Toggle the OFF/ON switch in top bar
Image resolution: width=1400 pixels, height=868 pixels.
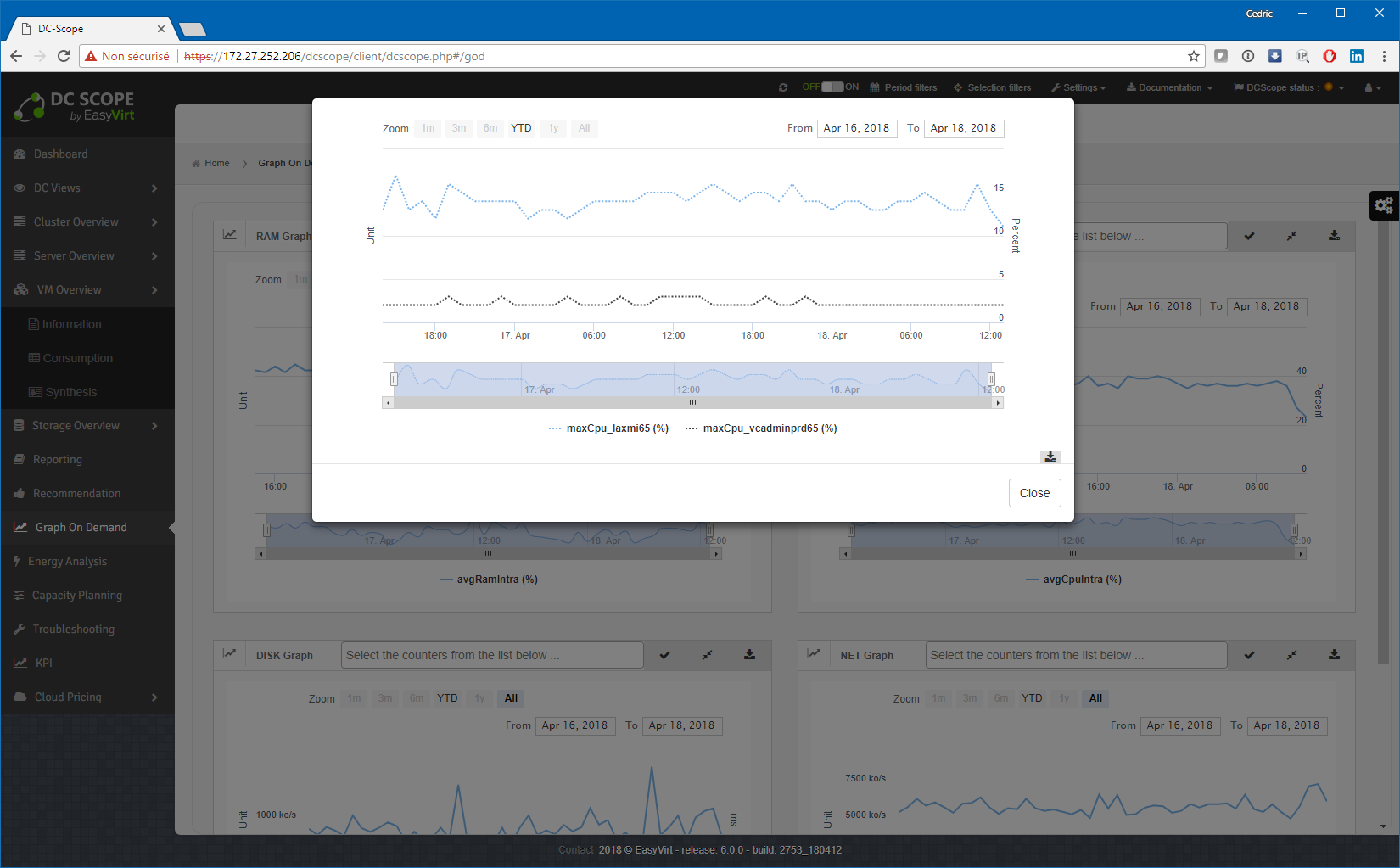point(832,87)
